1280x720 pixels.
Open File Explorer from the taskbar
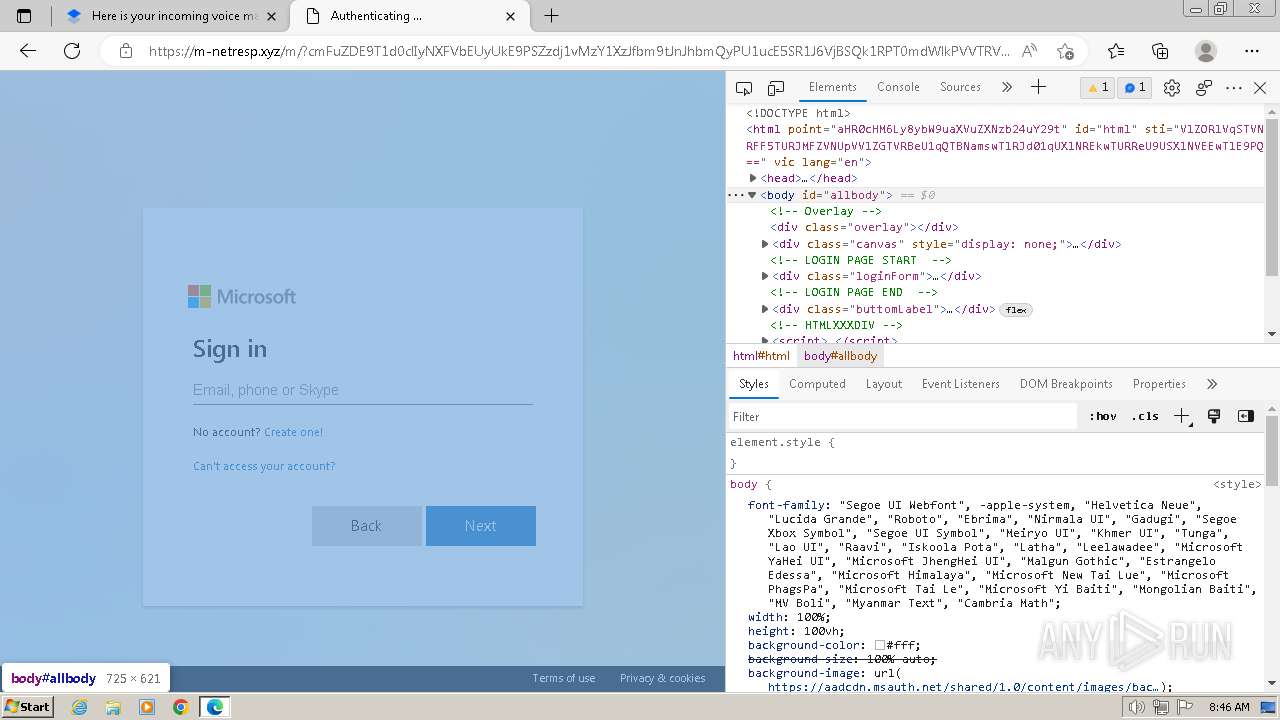coord(113,707)
